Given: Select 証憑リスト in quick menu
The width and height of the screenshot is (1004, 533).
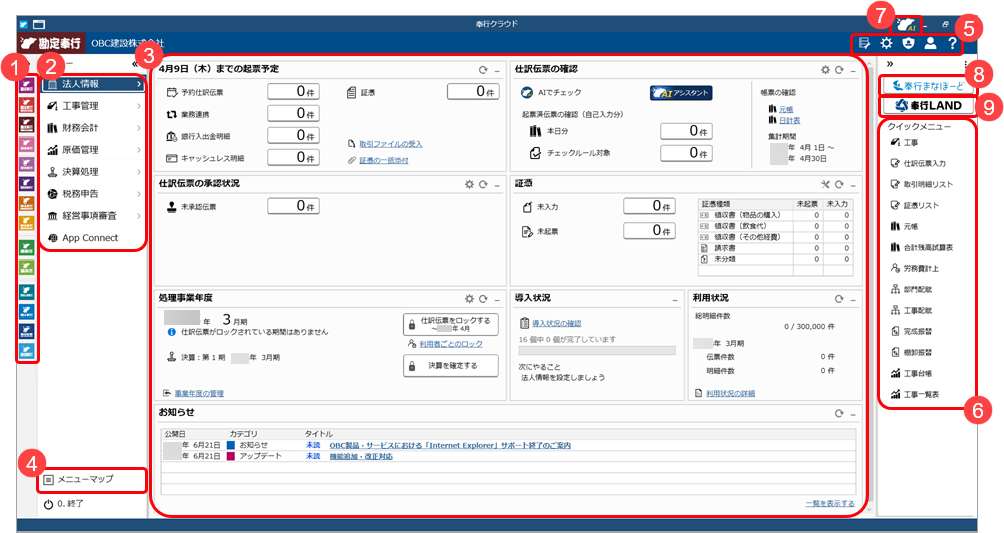Looking at the screenshot, I should pyautogui.click(x=914, y=206).
